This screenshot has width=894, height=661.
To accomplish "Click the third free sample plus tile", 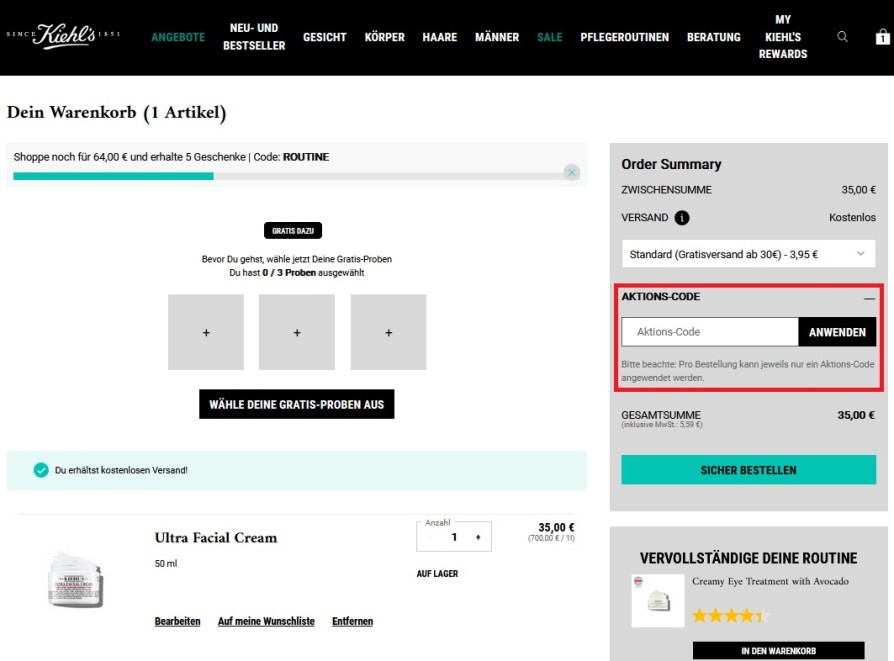I will (388, 332).
